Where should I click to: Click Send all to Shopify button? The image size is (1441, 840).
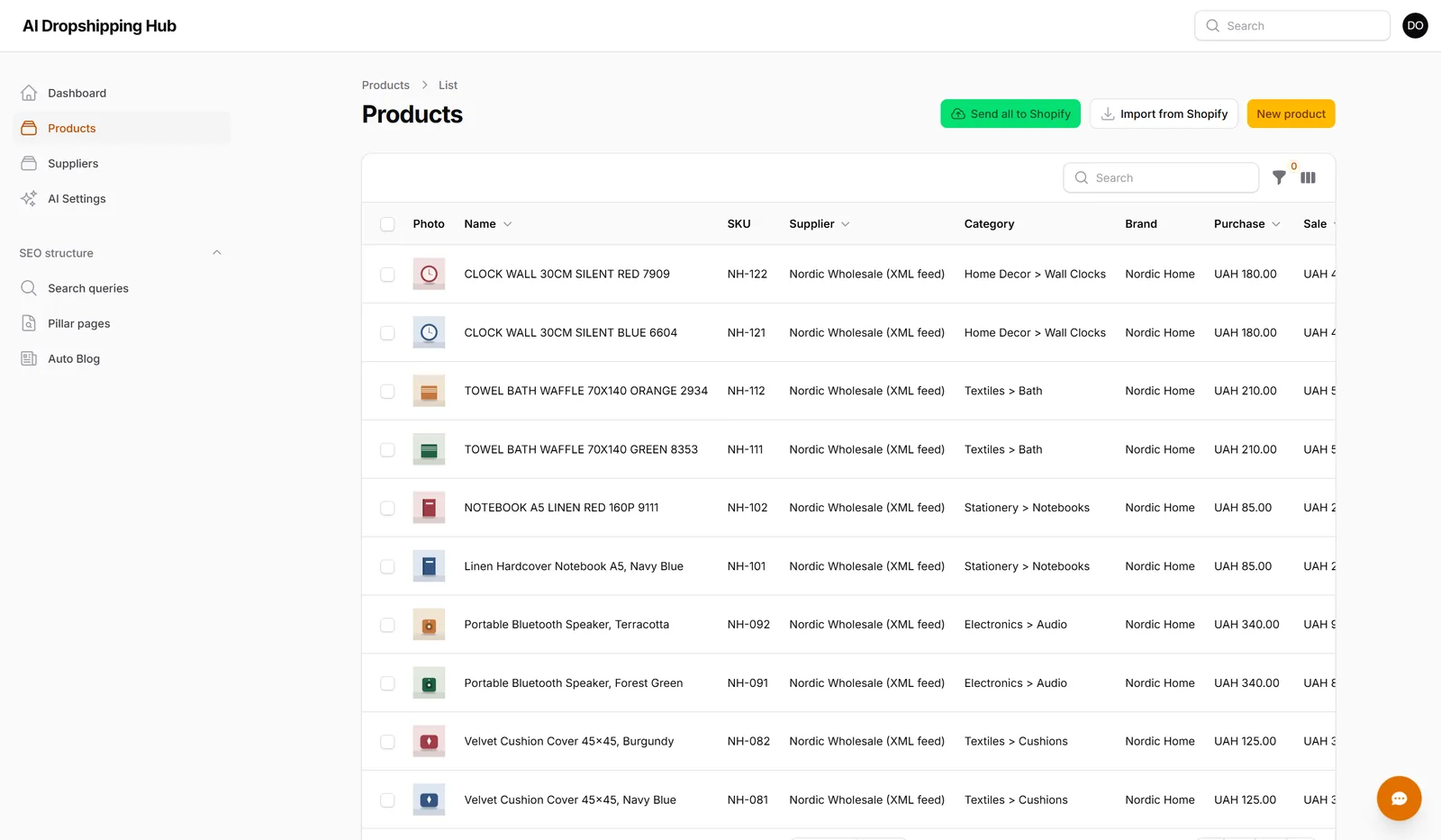[x=1010, y=113]
